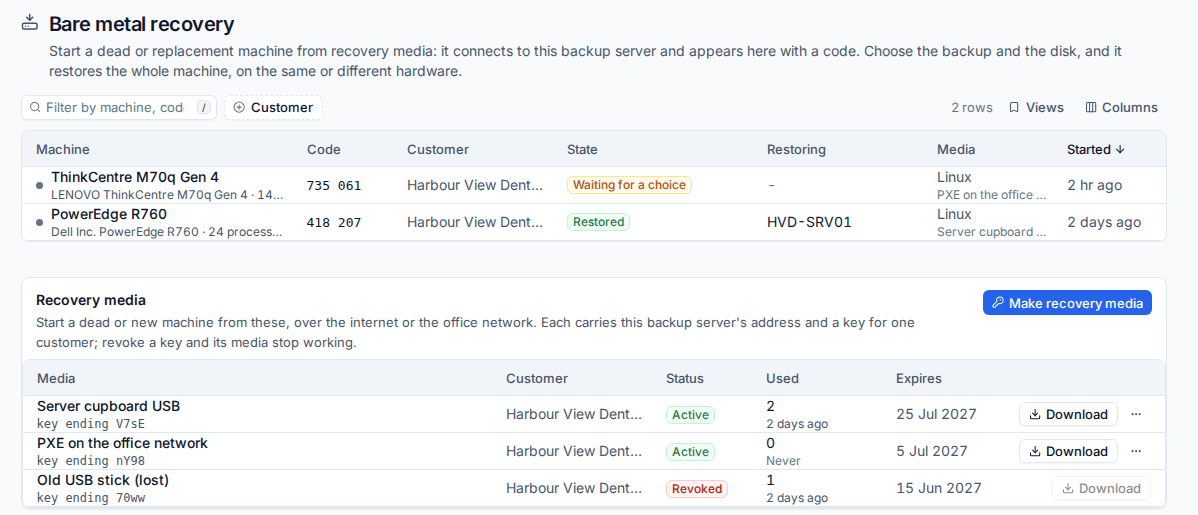Open the PowerEdge R760 machine row
This screenshot has height=515, width=1198.
click(594, 222)
